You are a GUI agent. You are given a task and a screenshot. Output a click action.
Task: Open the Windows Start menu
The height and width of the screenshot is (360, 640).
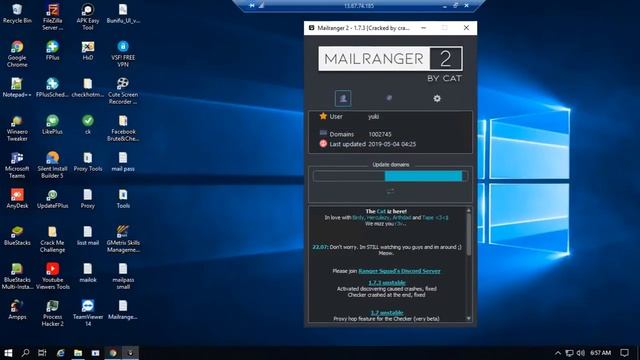(x=8, y=353)
